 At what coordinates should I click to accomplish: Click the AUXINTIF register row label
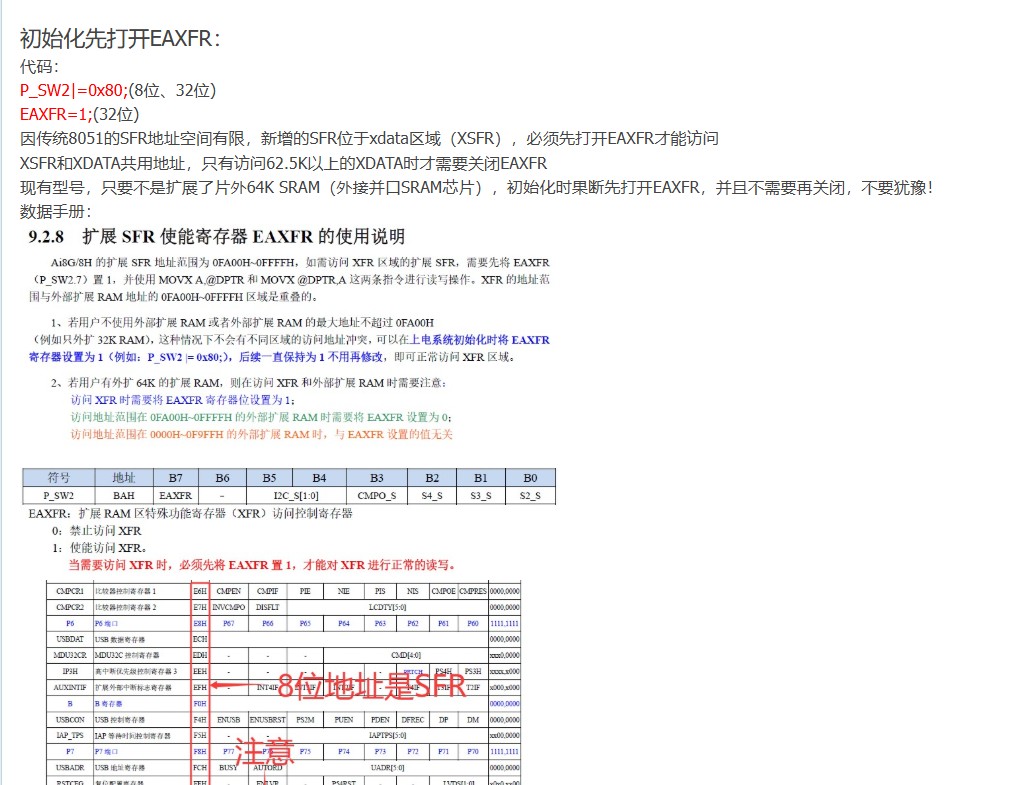pos(70,687)
